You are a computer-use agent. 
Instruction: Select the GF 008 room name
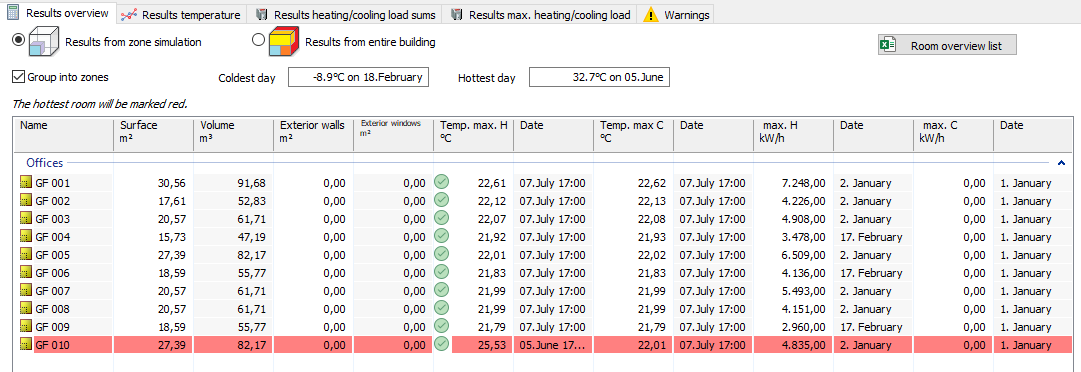pos(52,309)
